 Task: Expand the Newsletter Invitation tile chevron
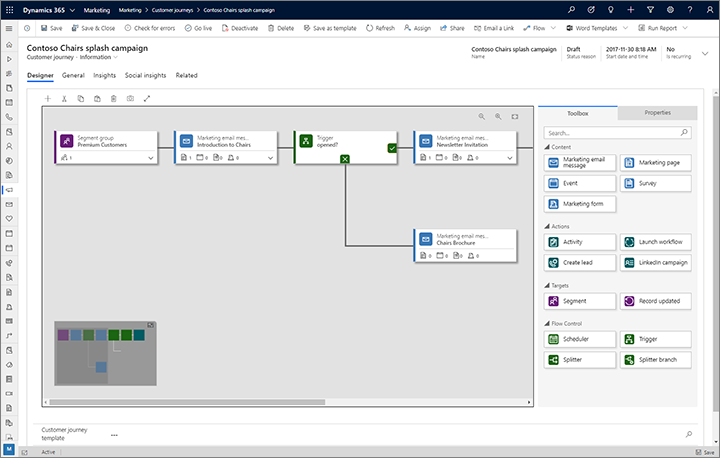coord(510,158)
